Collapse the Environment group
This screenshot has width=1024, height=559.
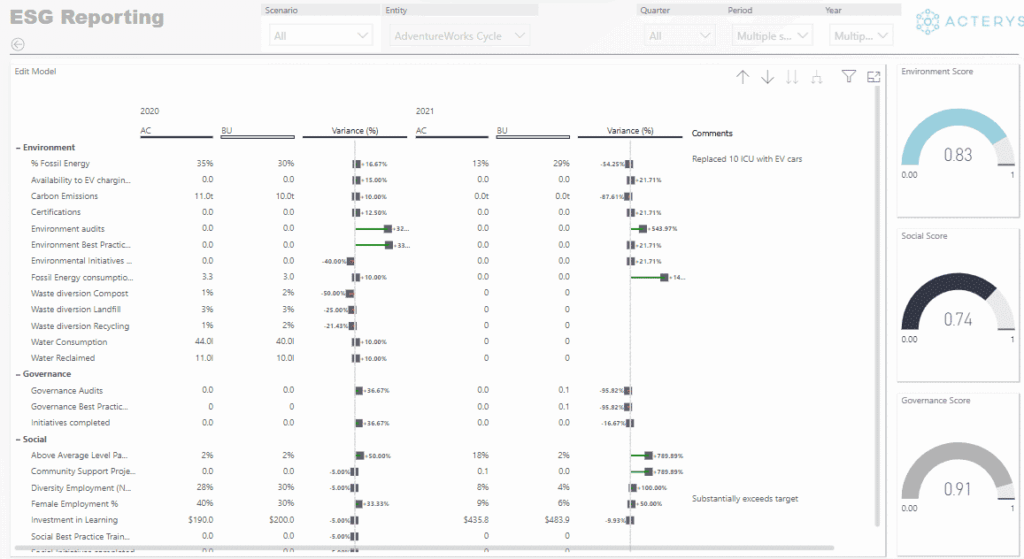[18, 148]
